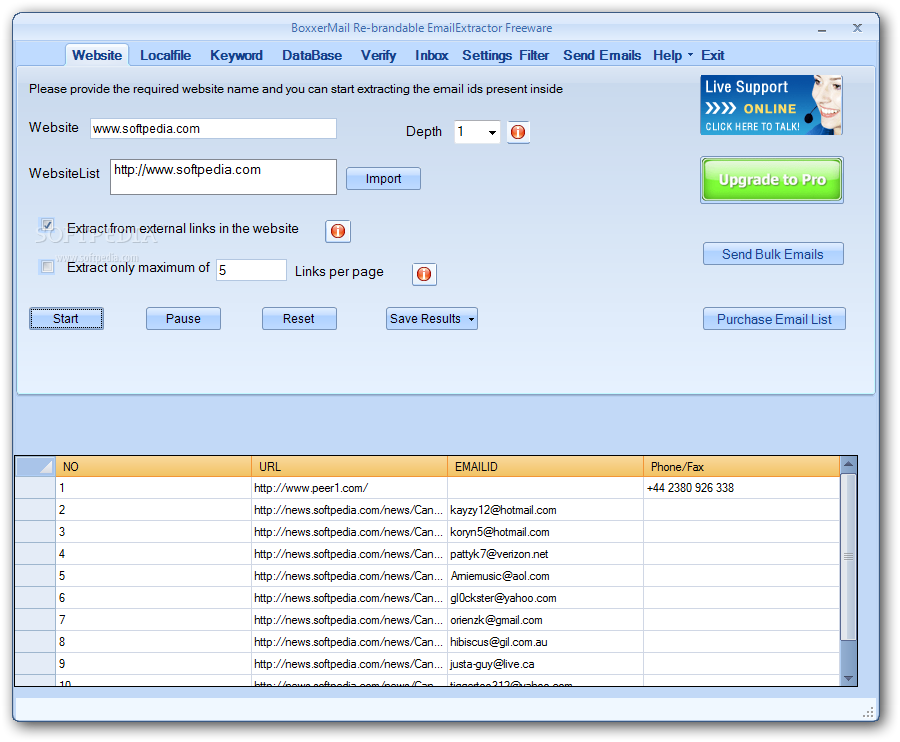Select the orienzk@gmail.com email cell

coord(545,620)
